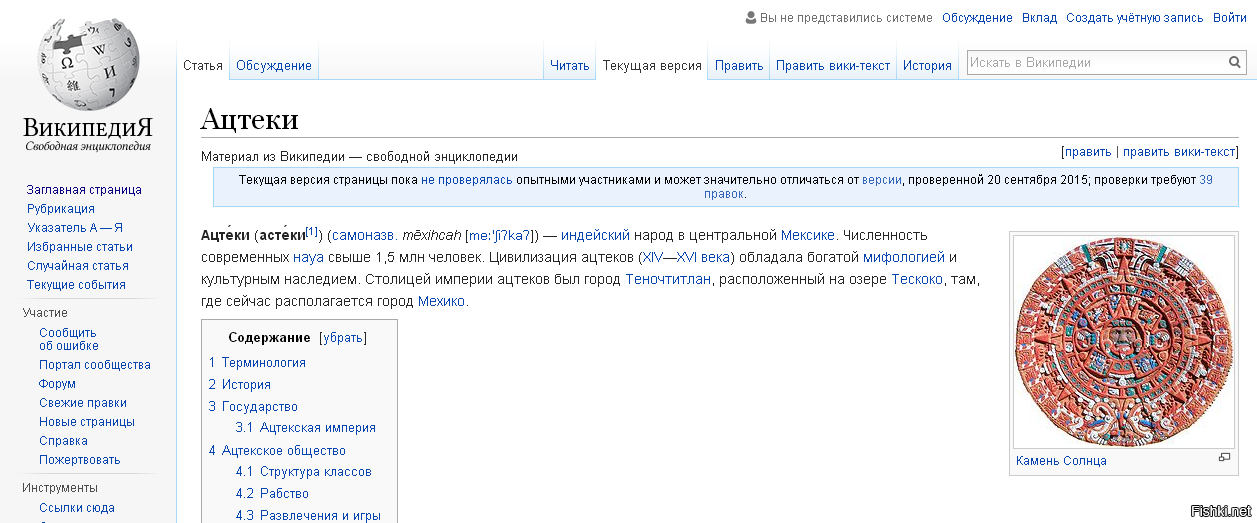Click the Инструменты sidebar heading
The width and height of the screenshot is (1257, 523).
[x=60, y=488]
